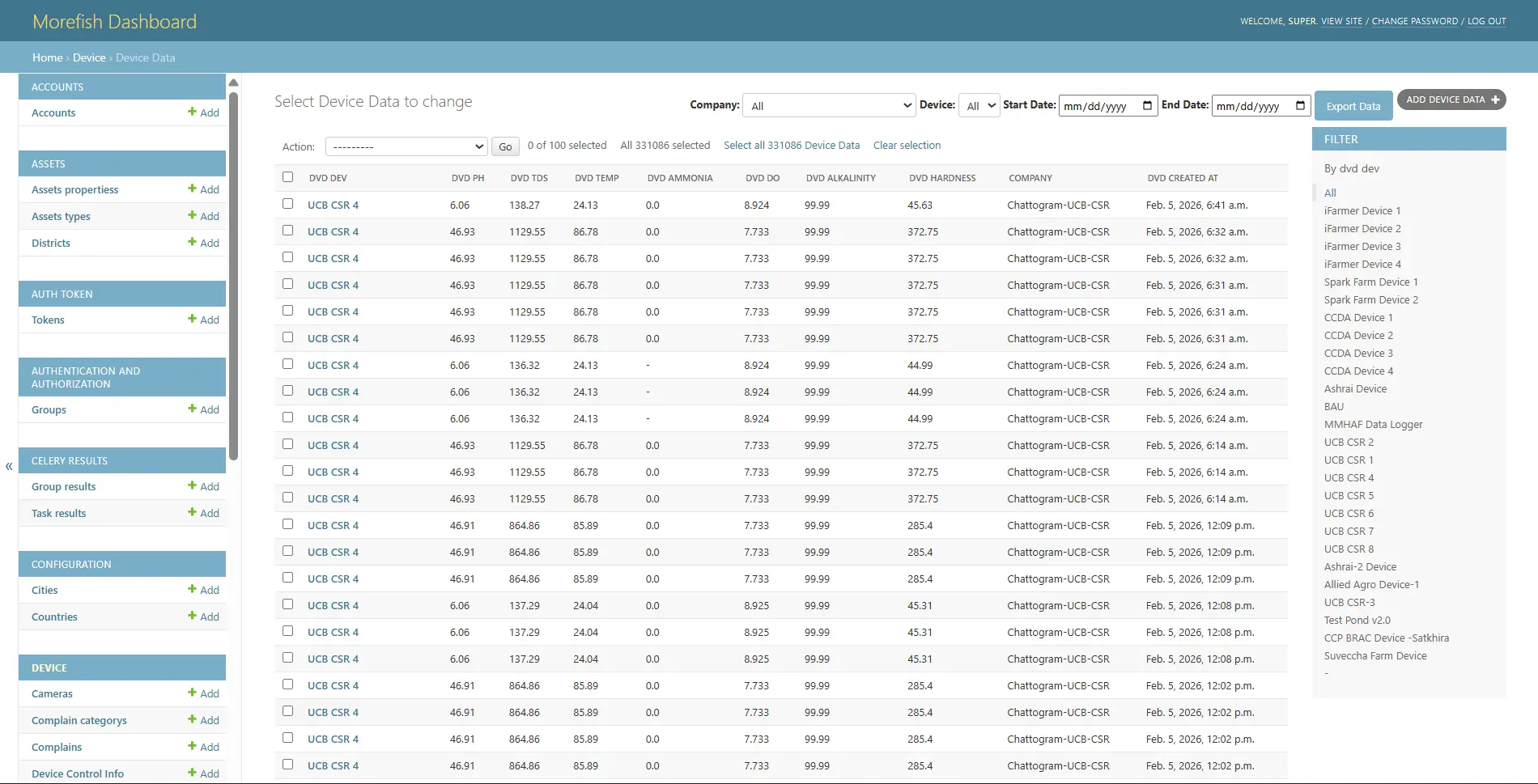Select first row dated 12:08 p.m. checkbox
Viewport: 1538px width, 784px height.
pyautogui.click(x=287, y=604)
